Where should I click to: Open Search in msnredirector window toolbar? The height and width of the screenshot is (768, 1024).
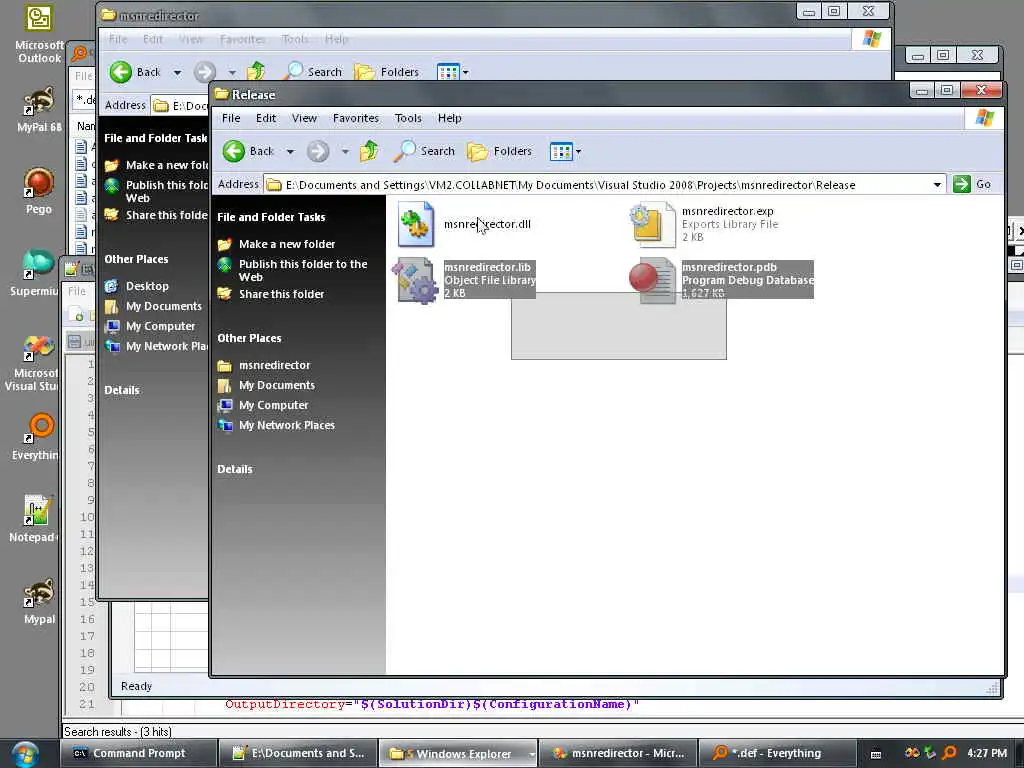tap(313, 72)
